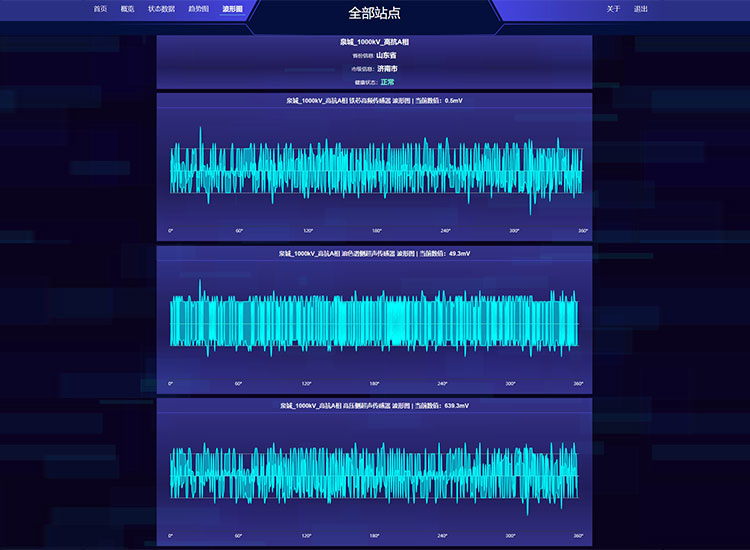
Task: Switch to the 概览 overview tab
Action: tap(127, 9)
